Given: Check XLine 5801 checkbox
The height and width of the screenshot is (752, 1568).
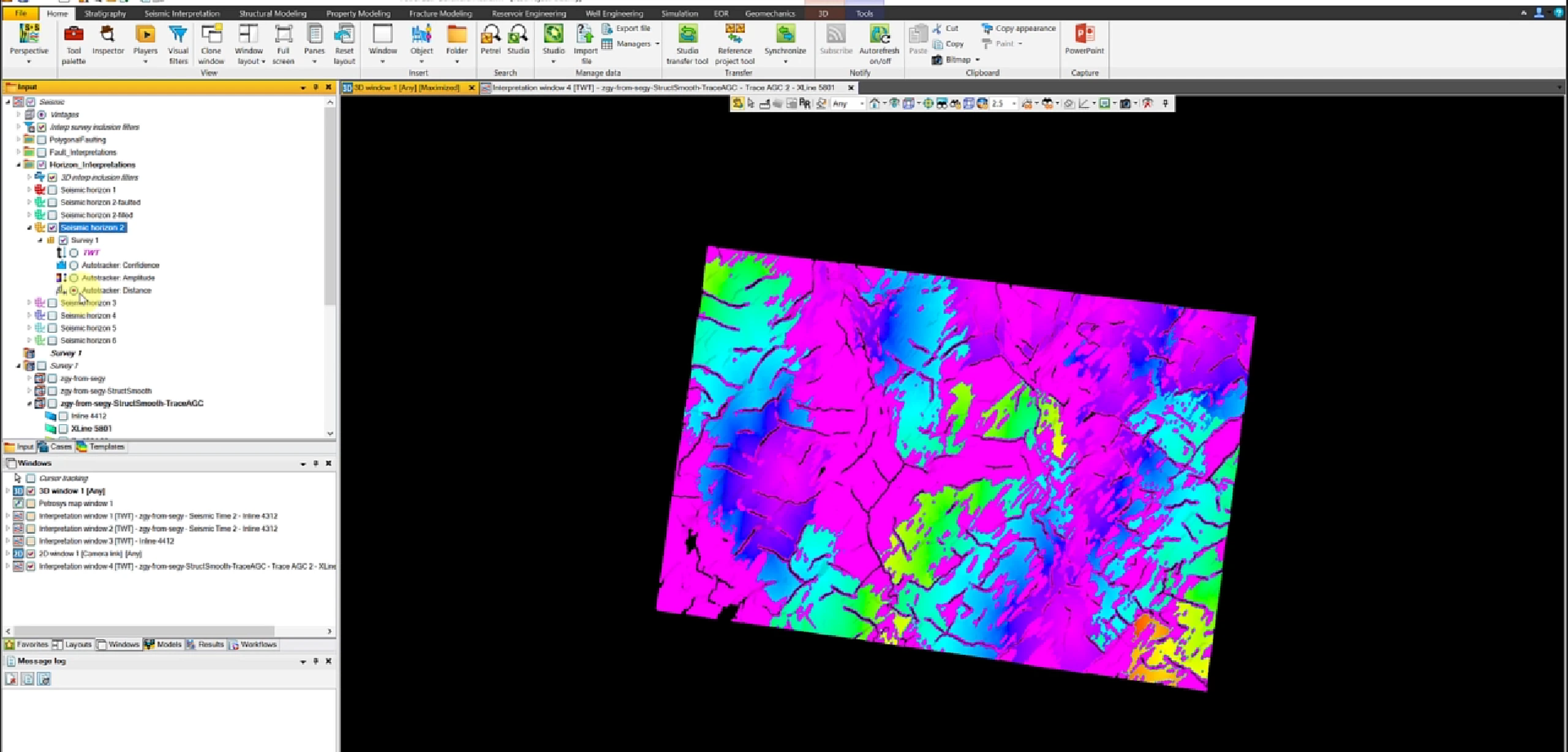Looking at the screenshot, I should click(x=63, y=428).
